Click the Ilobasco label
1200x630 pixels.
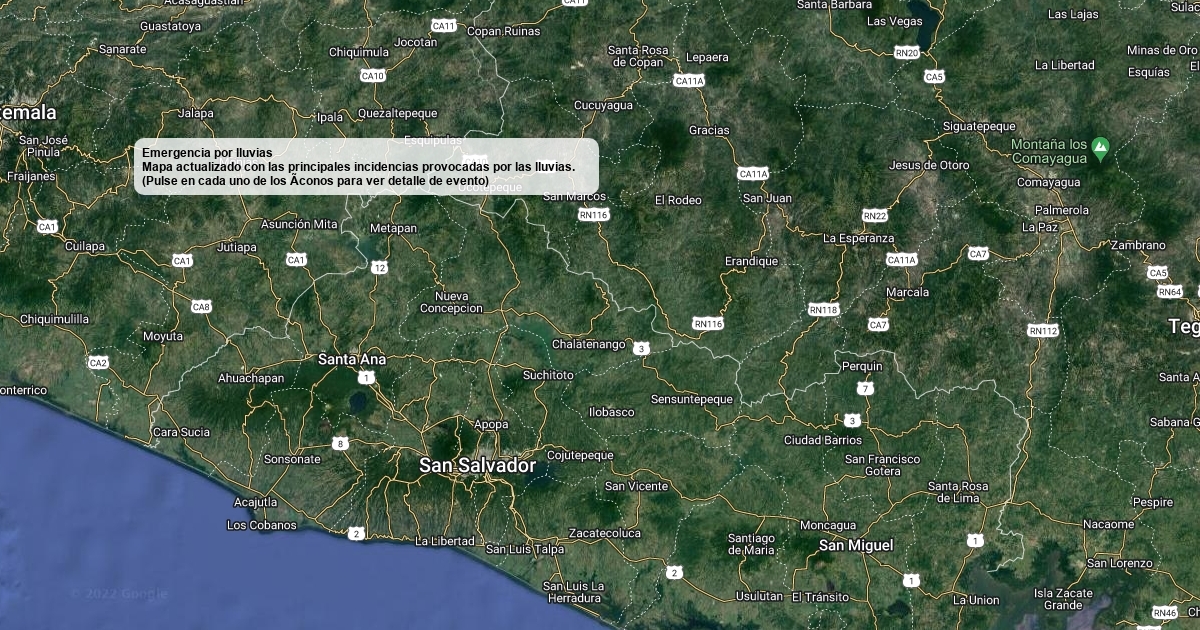click(x=611, y=411)
